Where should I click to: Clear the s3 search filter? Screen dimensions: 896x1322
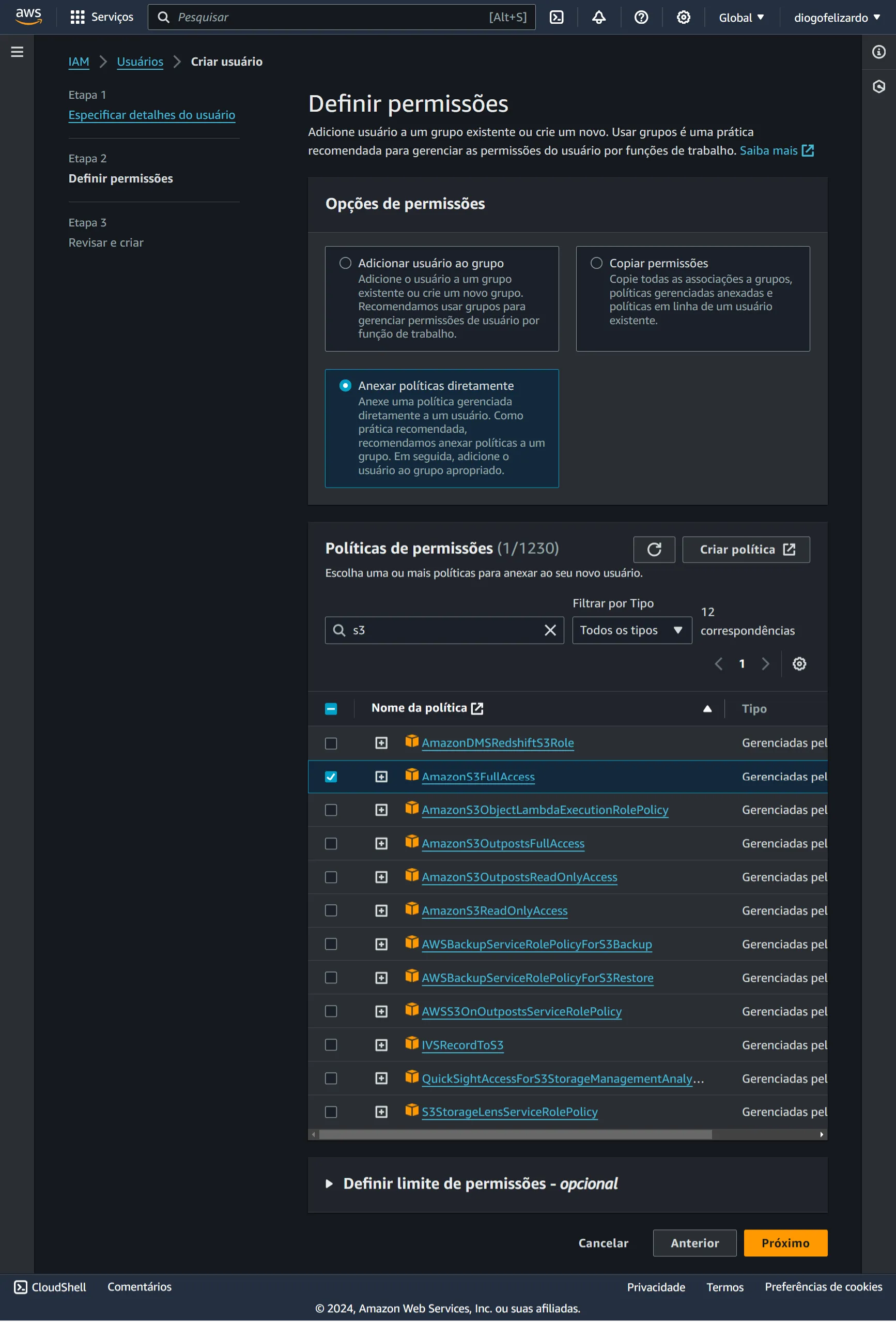click(x=550, y=630)
